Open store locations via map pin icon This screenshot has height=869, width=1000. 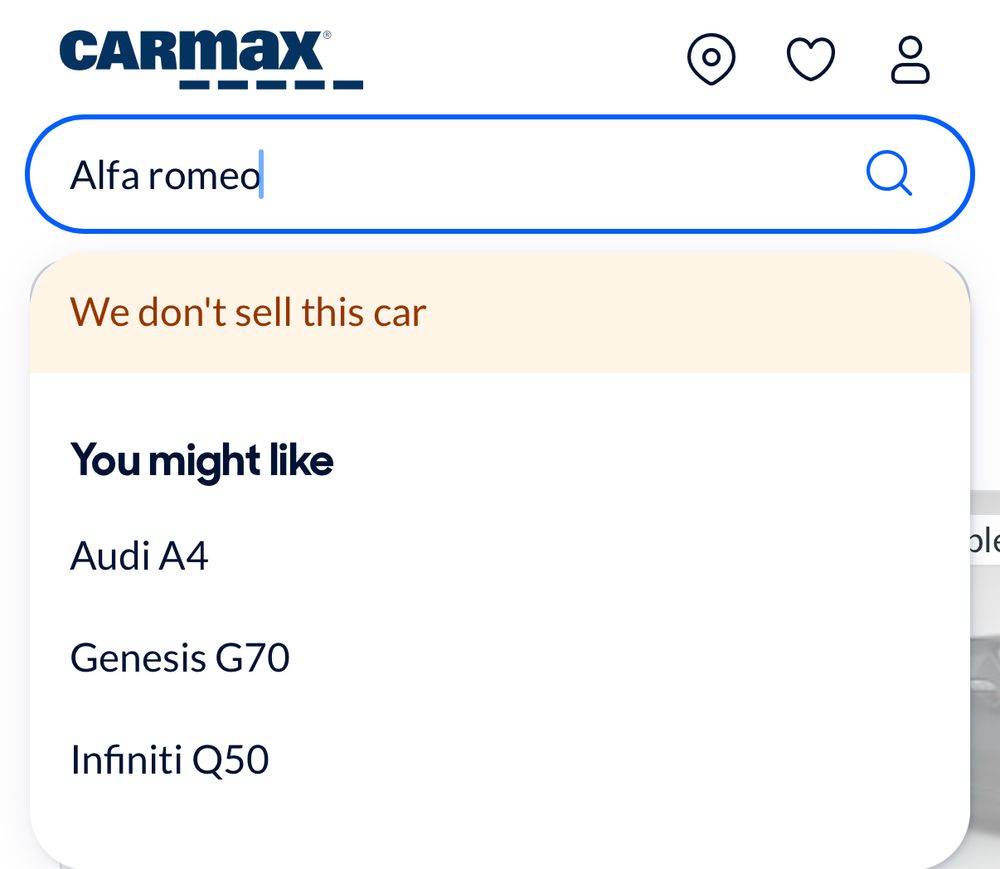coord(711,59)
